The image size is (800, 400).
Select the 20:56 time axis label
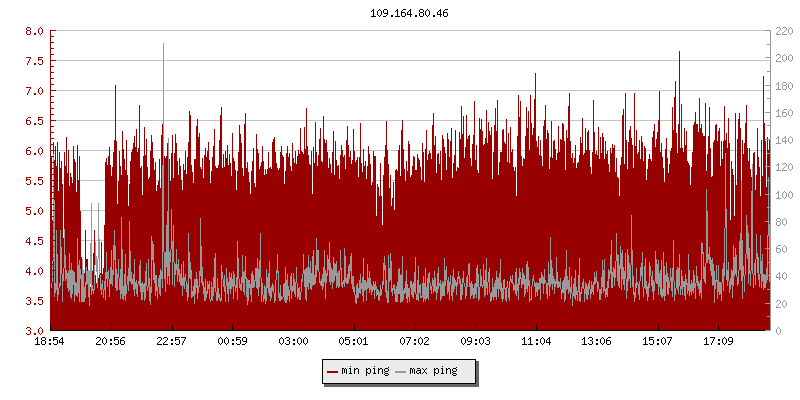pyautogui.click(x=111, y=342)
